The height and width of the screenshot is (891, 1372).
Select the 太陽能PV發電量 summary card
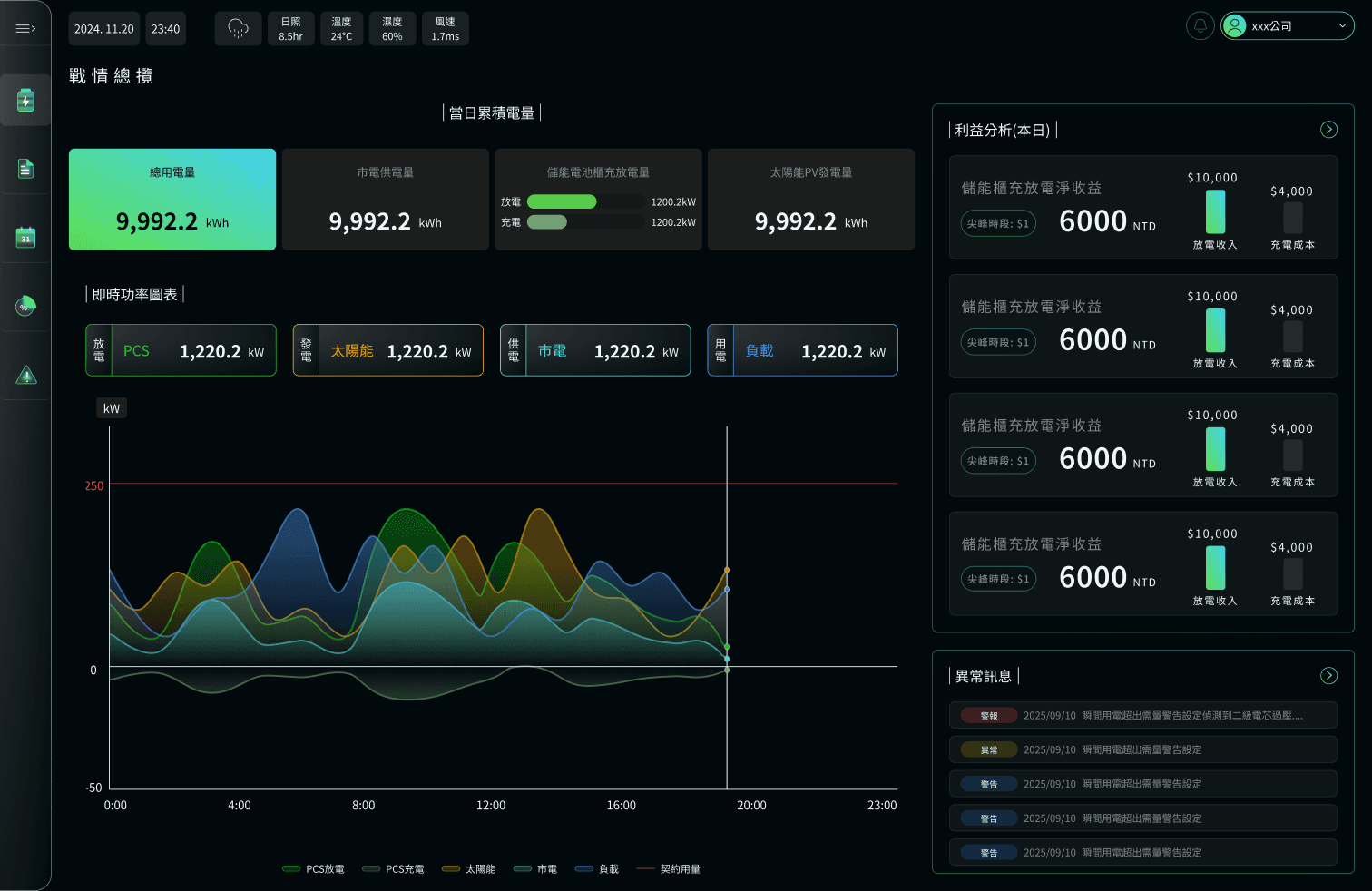810,199
